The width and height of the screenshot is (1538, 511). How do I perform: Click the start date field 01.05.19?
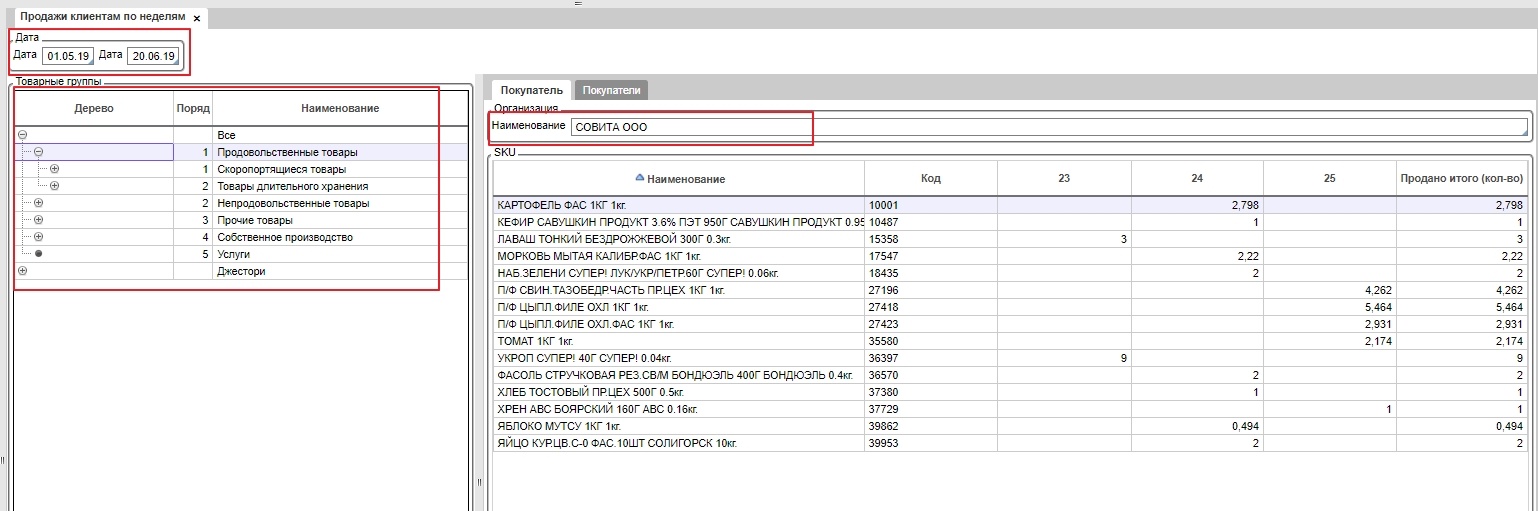point(67,56)
